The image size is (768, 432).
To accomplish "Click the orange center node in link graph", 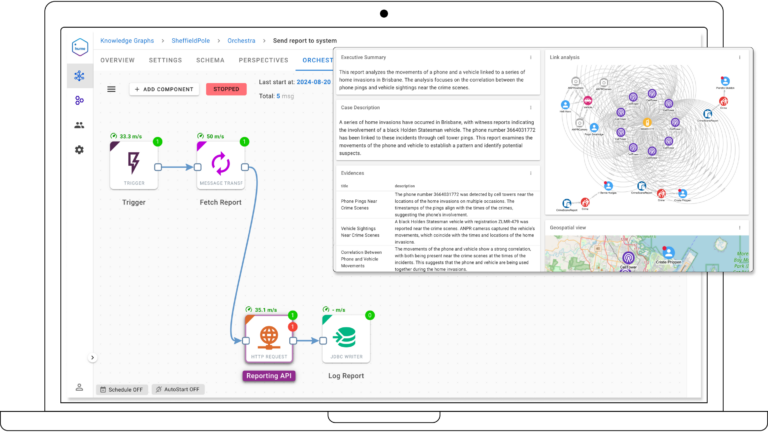I will coord(647,122).
